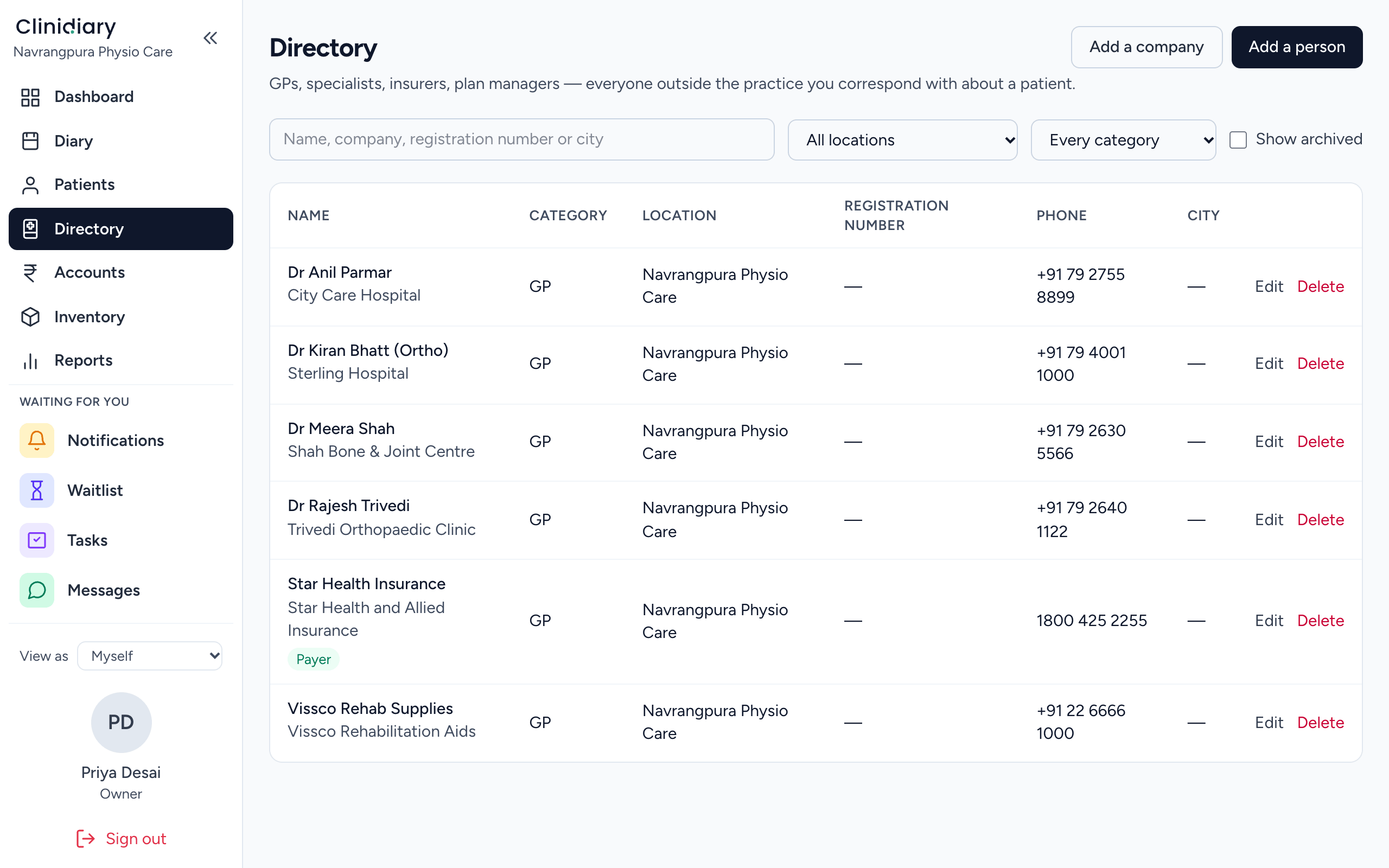
Task: Click the Registration Number column header
Action: tap(896, 215)
